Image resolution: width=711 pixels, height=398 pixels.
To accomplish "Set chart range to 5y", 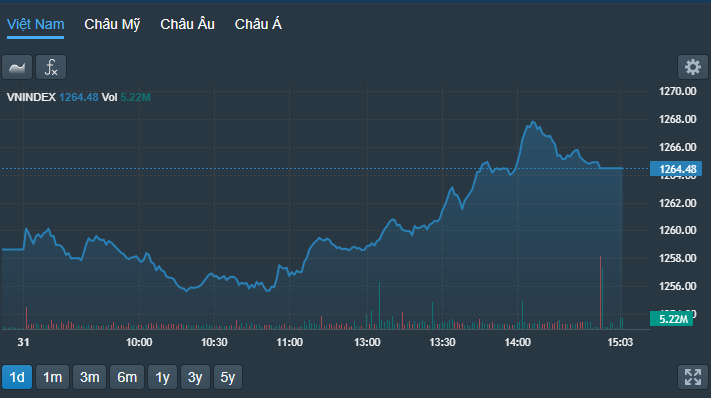I will tap(228, 377).
